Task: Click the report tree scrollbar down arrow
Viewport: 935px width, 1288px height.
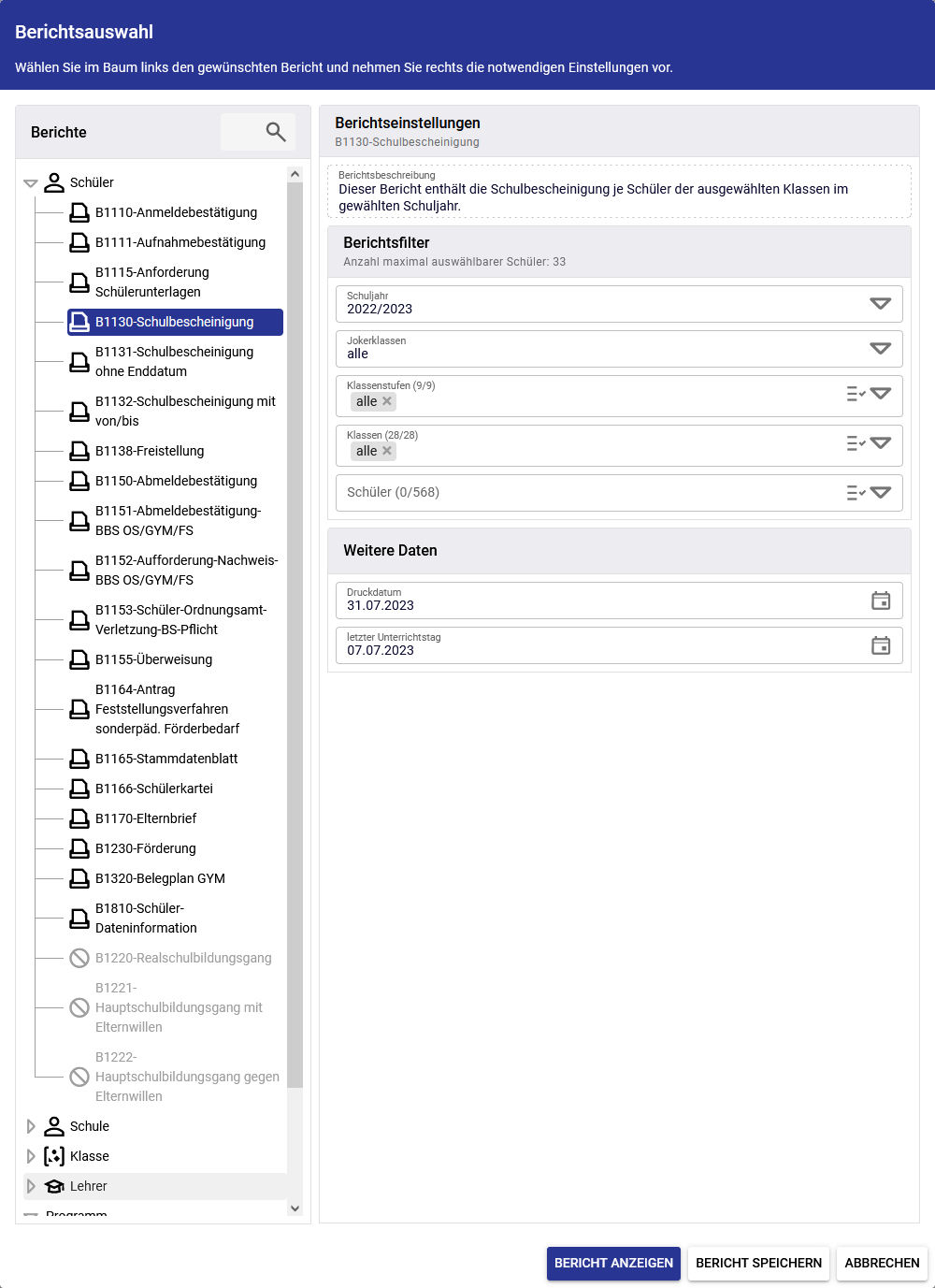Action: 295,1208
